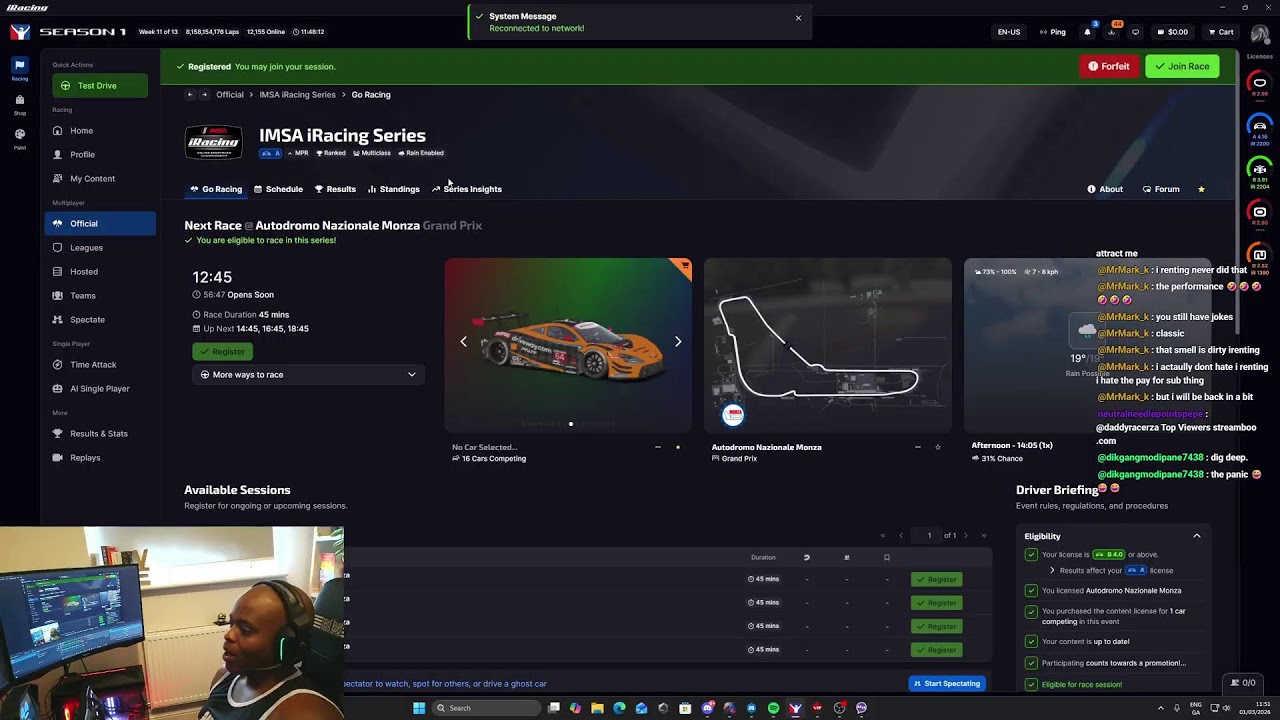Show next car in the carousel
Screen dimensions: 1280x720
pyautogui.click(x=678, y=342)
